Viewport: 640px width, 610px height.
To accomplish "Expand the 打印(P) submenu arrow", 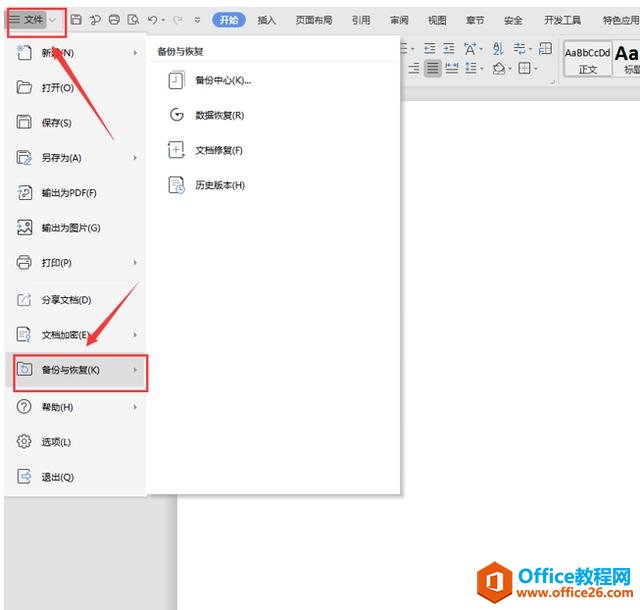I will click(135, 263).
